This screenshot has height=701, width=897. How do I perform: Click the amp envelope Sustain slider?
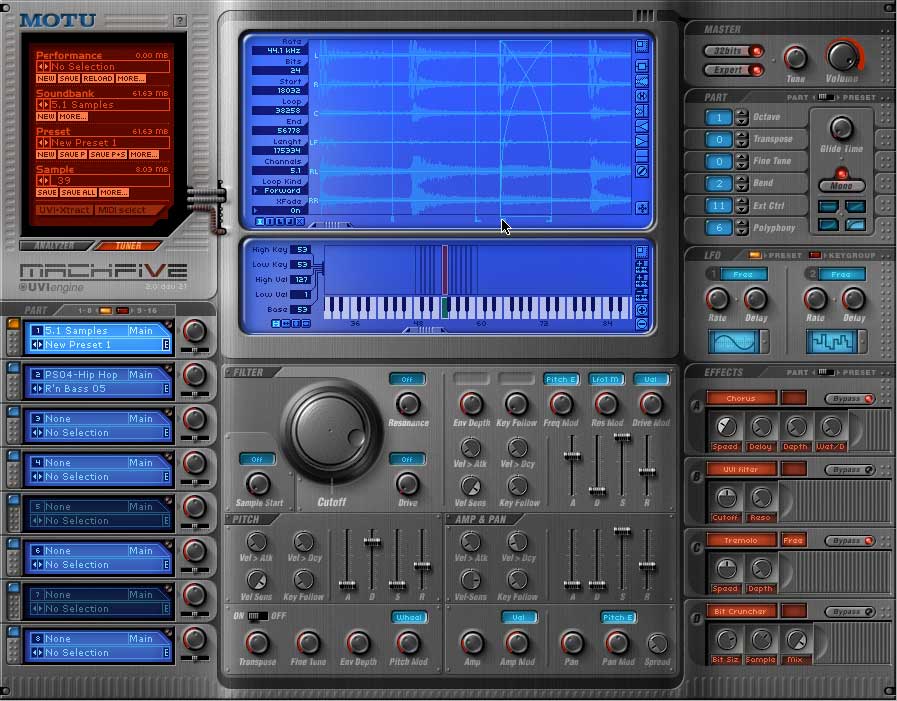click(x=622, y=531)
